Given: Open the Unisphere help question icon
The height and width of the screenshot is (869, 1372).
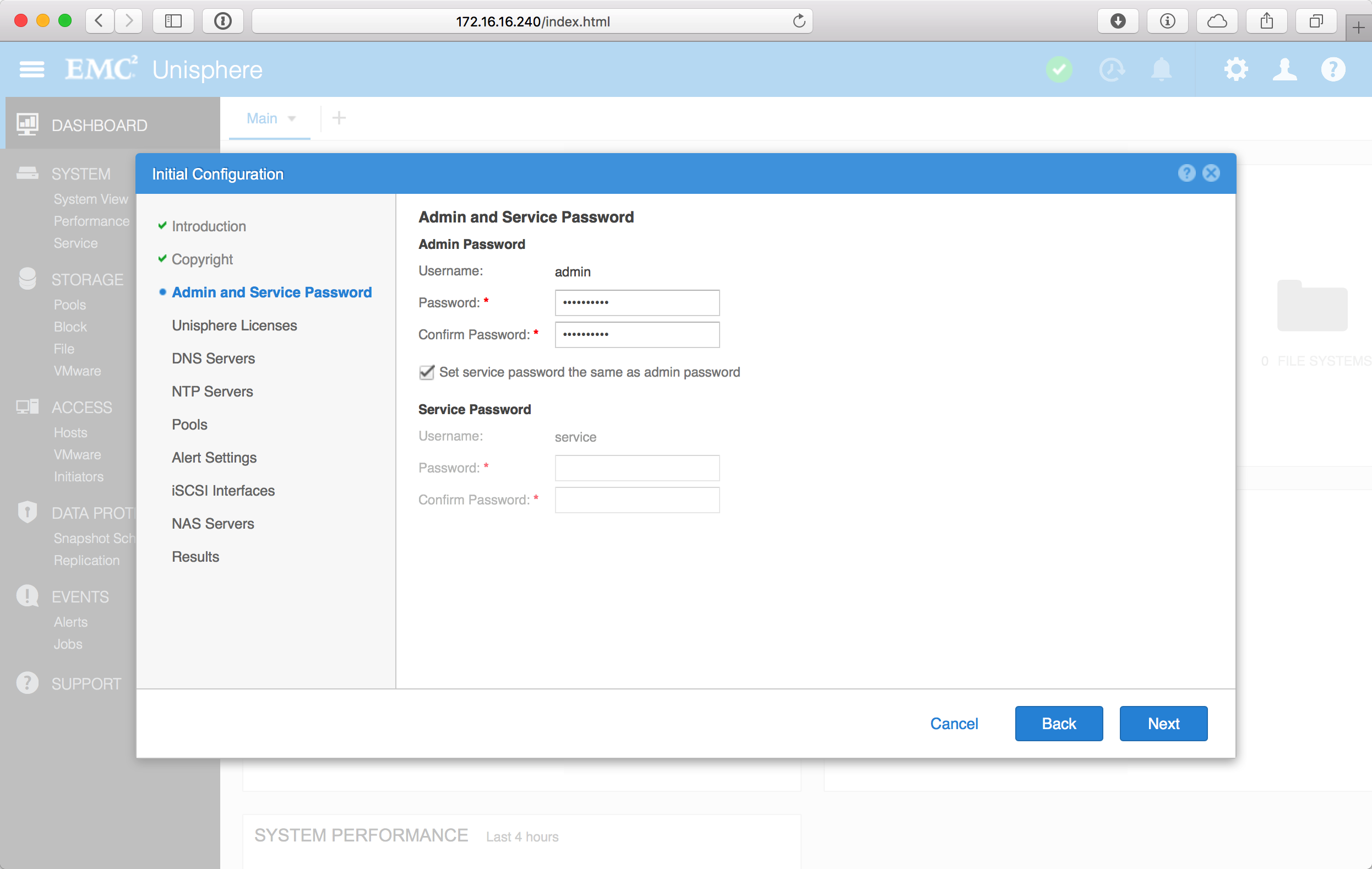Looking at the screenshot, I should coord(1333,69).
